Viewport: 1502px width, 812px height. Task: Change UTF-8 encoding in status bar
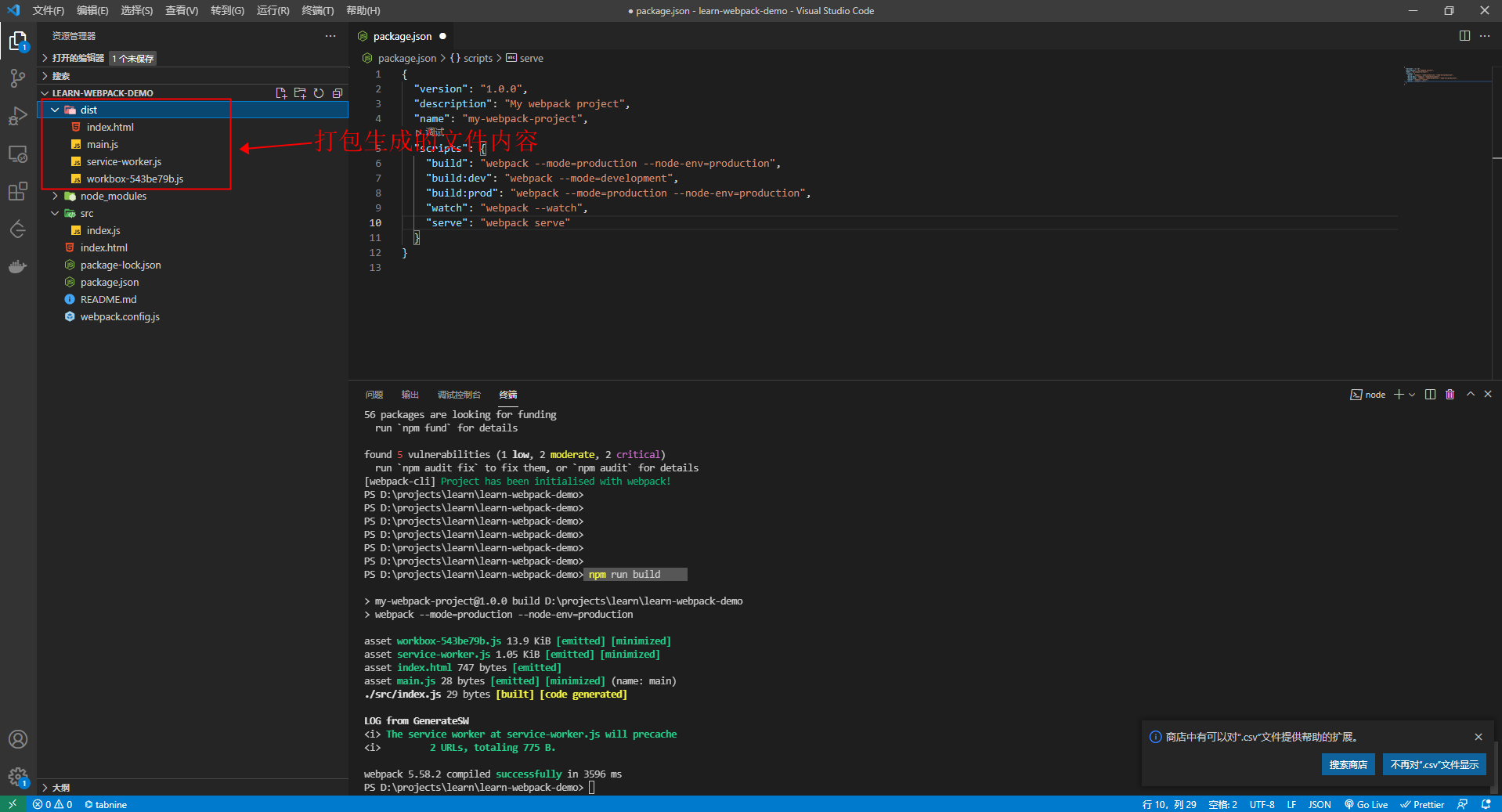click(x=1262, y=804)
